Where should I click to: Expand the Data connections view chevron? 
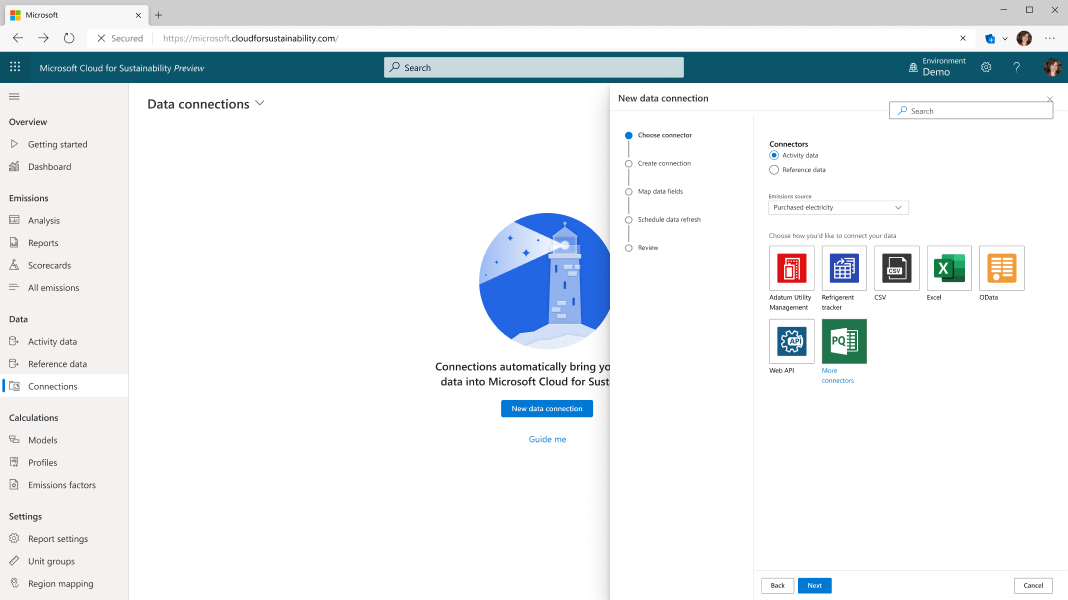pyautogui.click(x=260, y=104)
